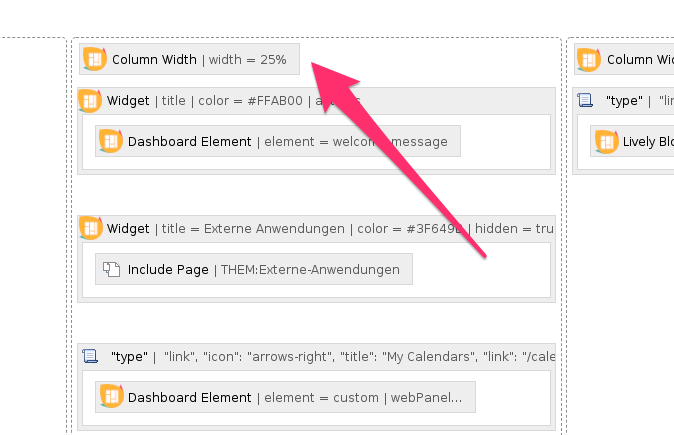Select the Column Width 'width = 25%' placeholder
This screenshot has height=435, width=674.
pyautogui.click(x=199, y=59)
